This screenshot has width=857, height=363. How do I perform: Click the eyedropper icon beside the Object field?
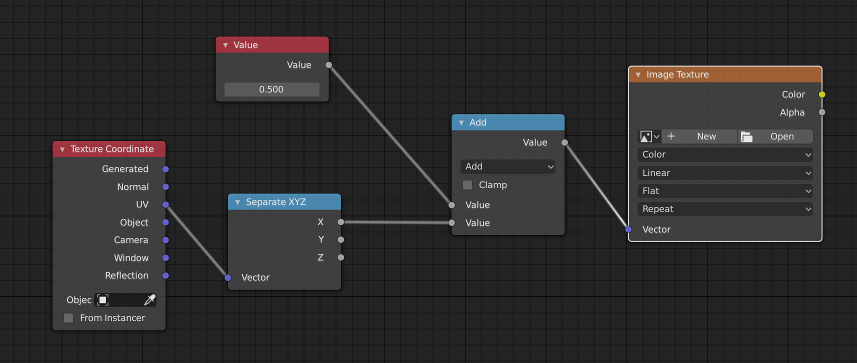click(149, 300)
